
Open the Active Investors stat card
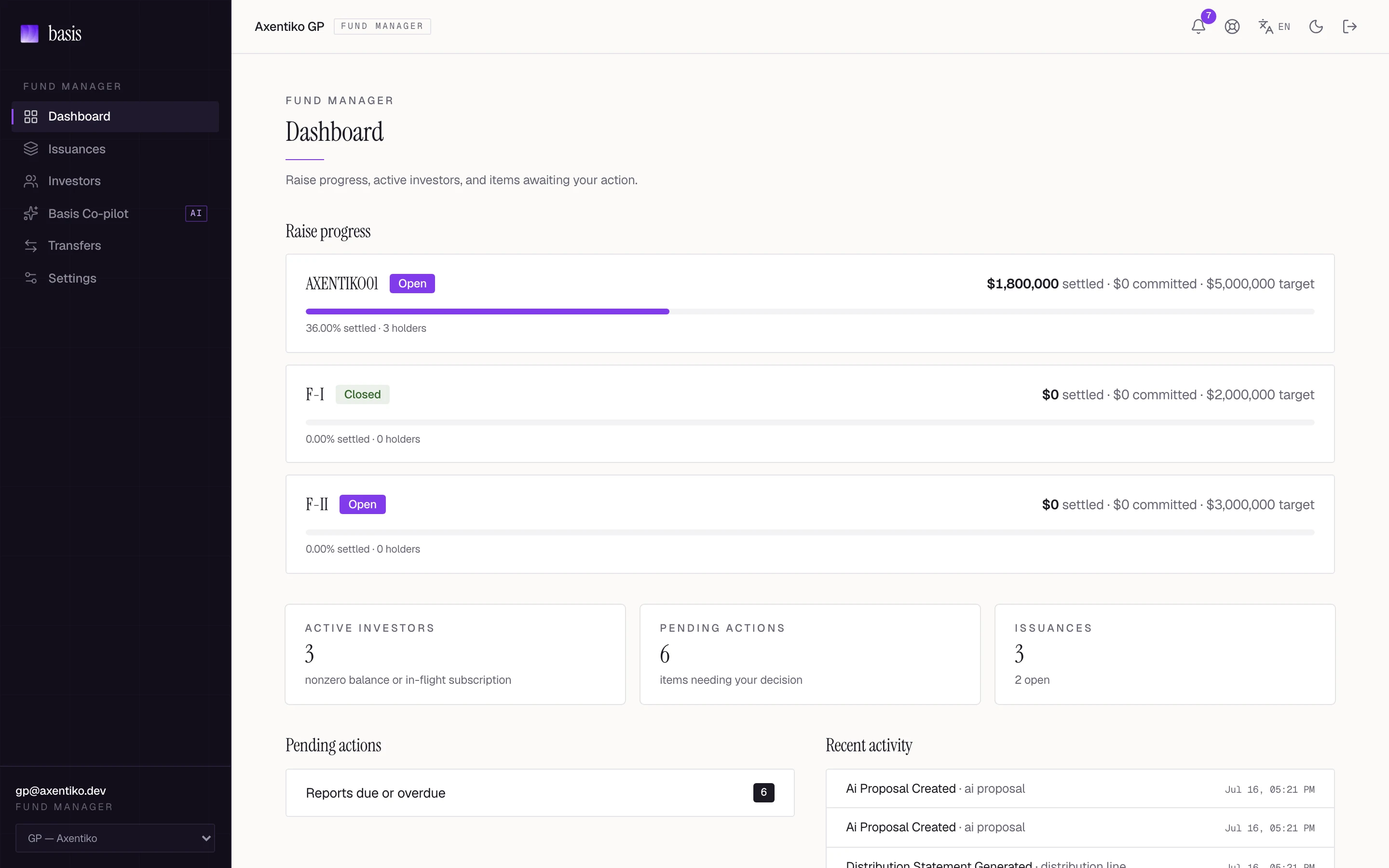[x=455, y=654]
